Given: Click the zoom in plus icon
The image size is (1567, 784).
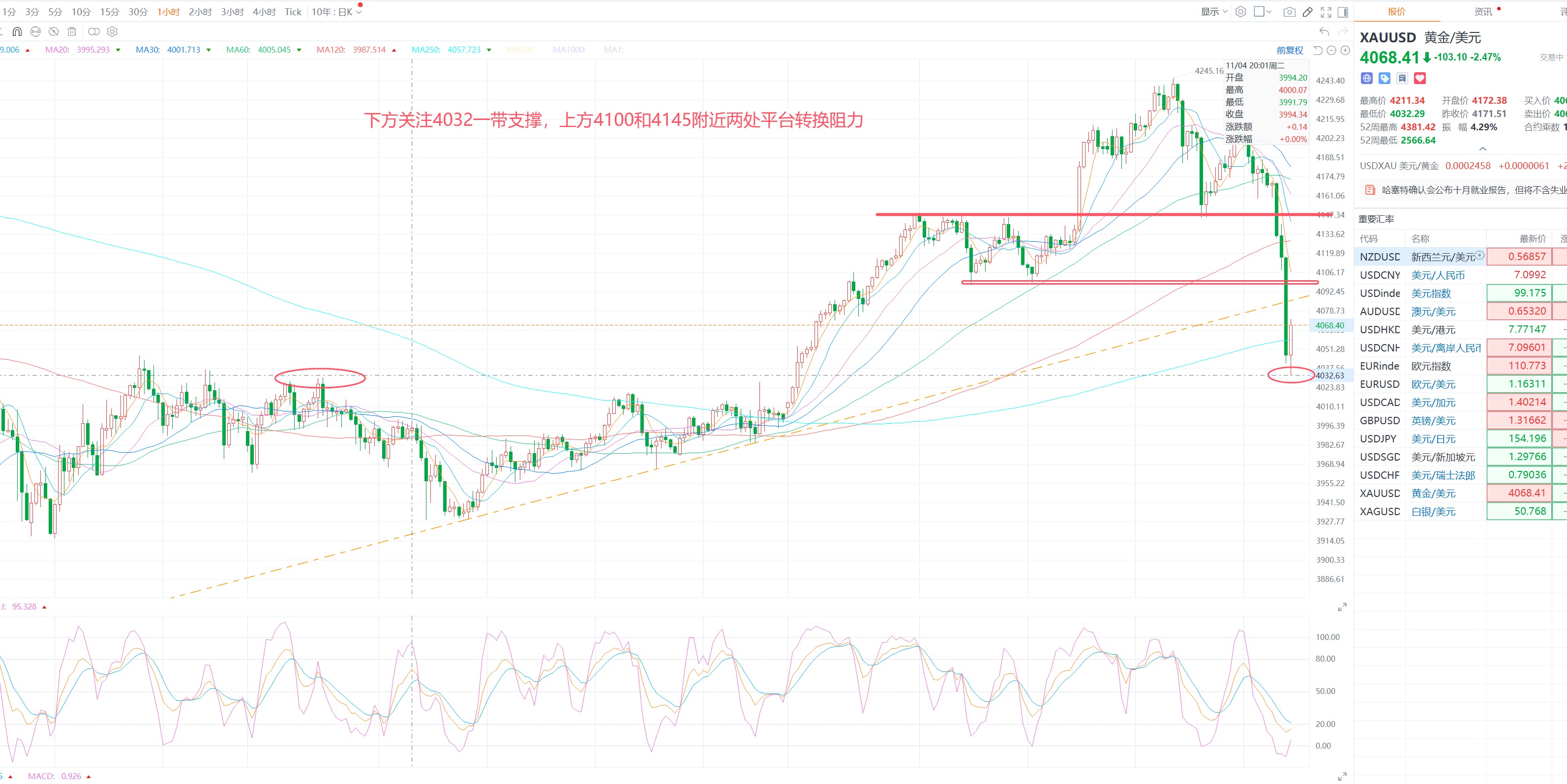Looking at the screenshot, I should (1346, 51).
